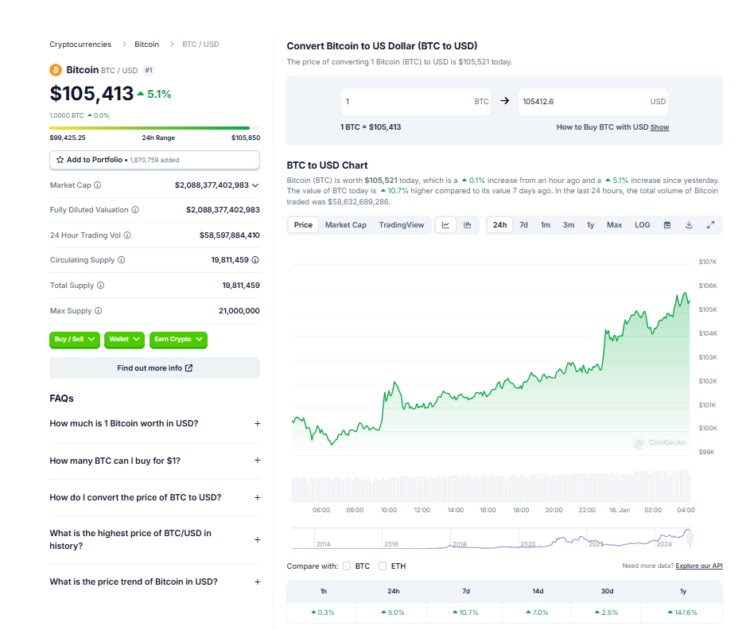Screen dimensions: 750x630
Task: Click the external link icon in Find out more info
Action: click(x=189, y=368)
